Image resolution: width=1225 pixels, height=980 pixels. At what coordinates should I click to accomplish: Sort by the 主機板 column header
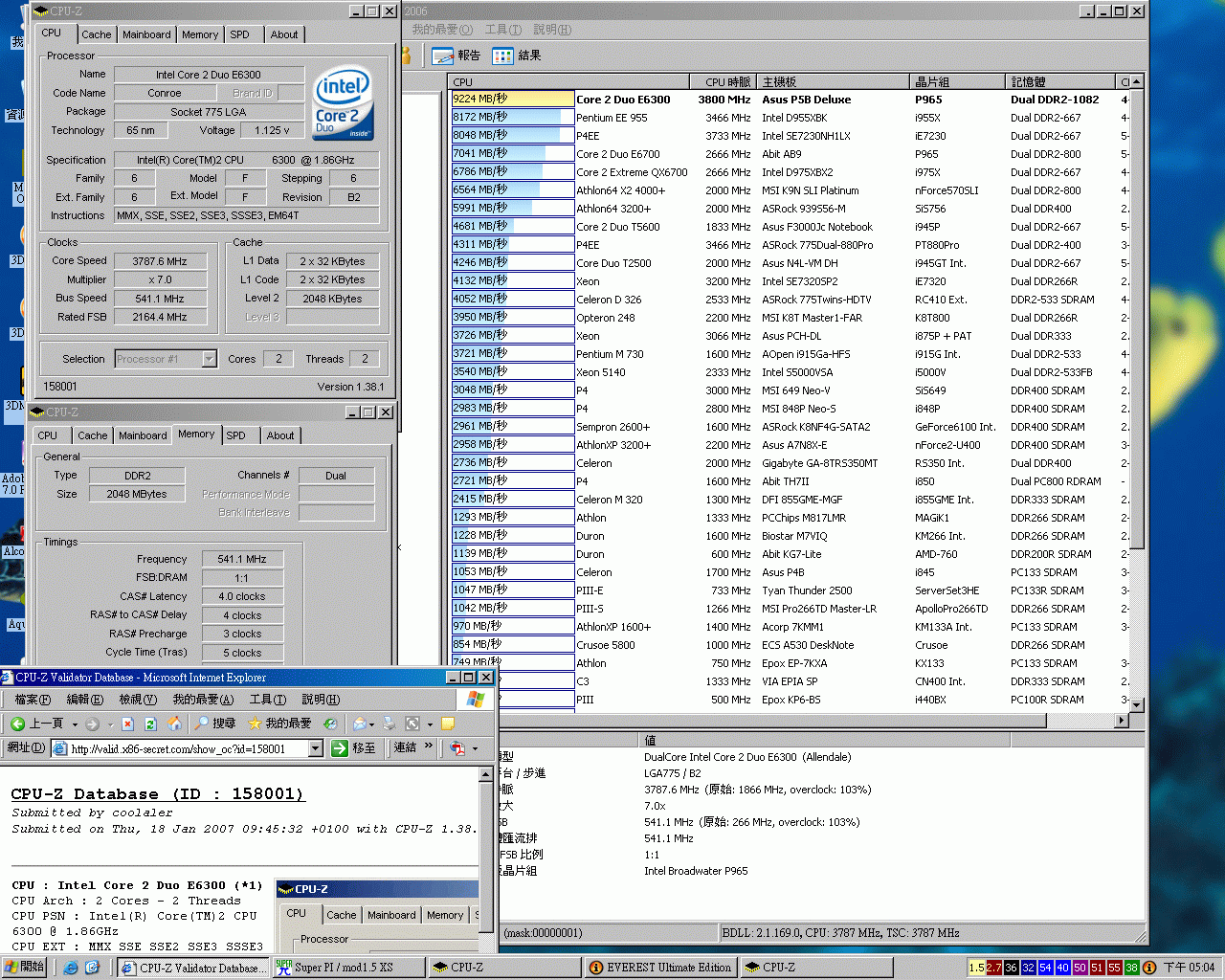pyautogui.click(x=834, y=82)
